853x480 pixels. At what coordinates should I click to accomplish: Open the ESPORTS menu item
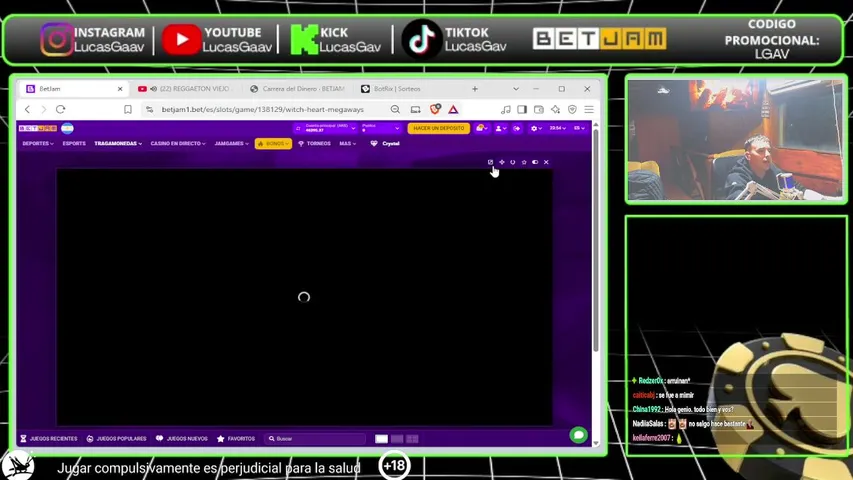tap(74, 144)
